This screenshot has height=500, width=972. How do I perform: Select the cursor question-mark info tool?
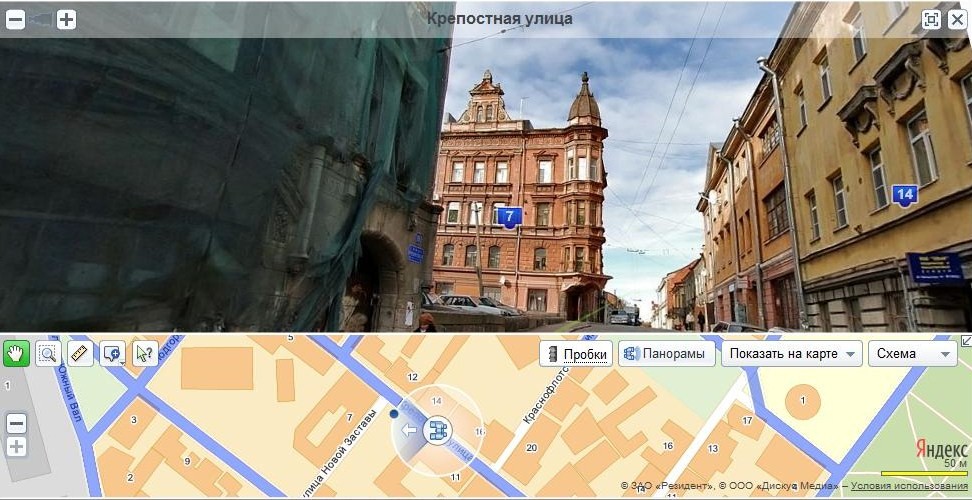click(x=145, y=353)
